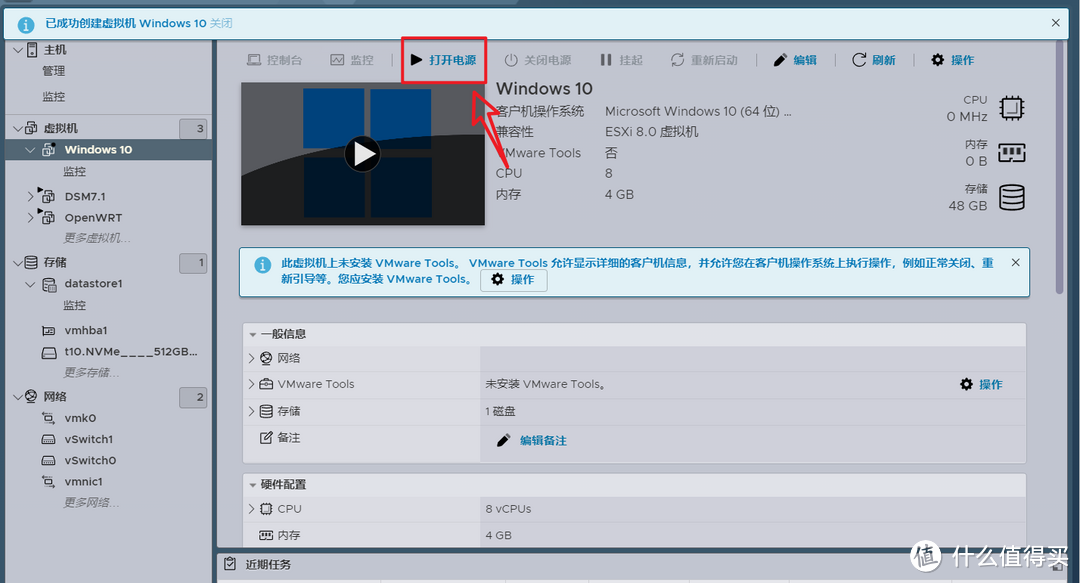Click the 备注 notes icon
Viewport: 1080px width, 583px height.
tap(266, 438)
